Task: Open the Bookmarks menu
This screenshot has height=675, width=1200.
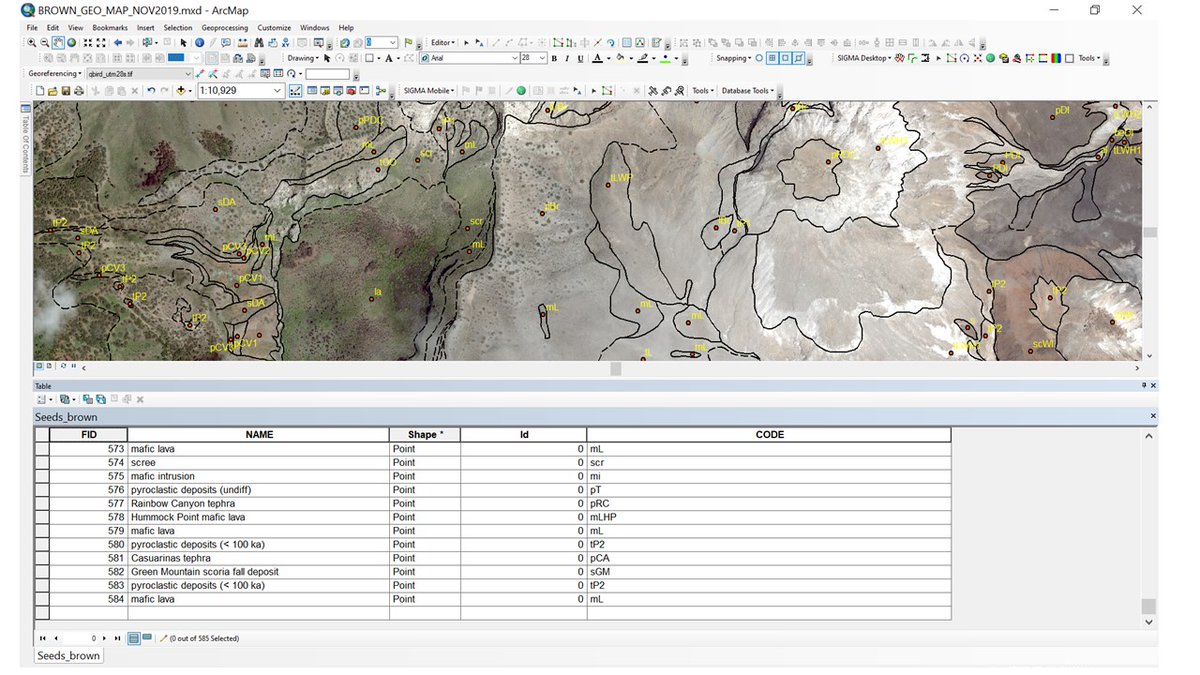Action: pyautogui.click(x=110, y=28)
